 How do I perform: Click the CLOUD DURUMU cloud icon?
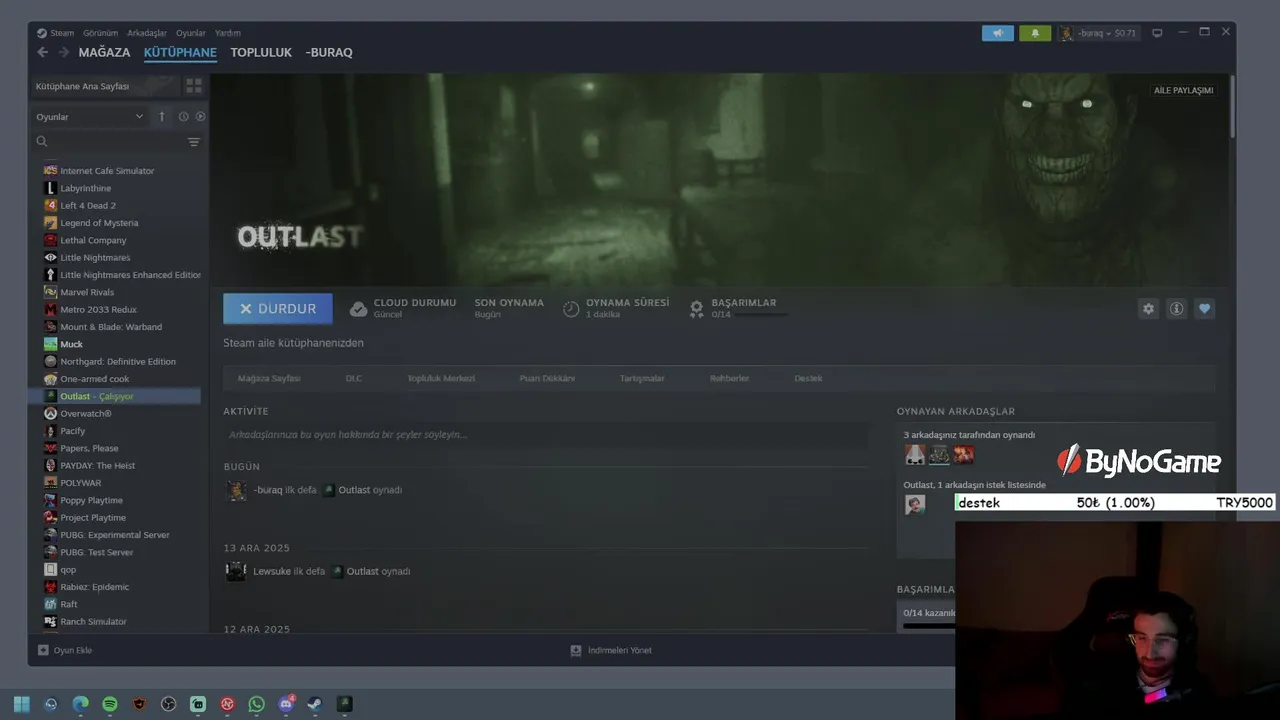coord(358,309)
